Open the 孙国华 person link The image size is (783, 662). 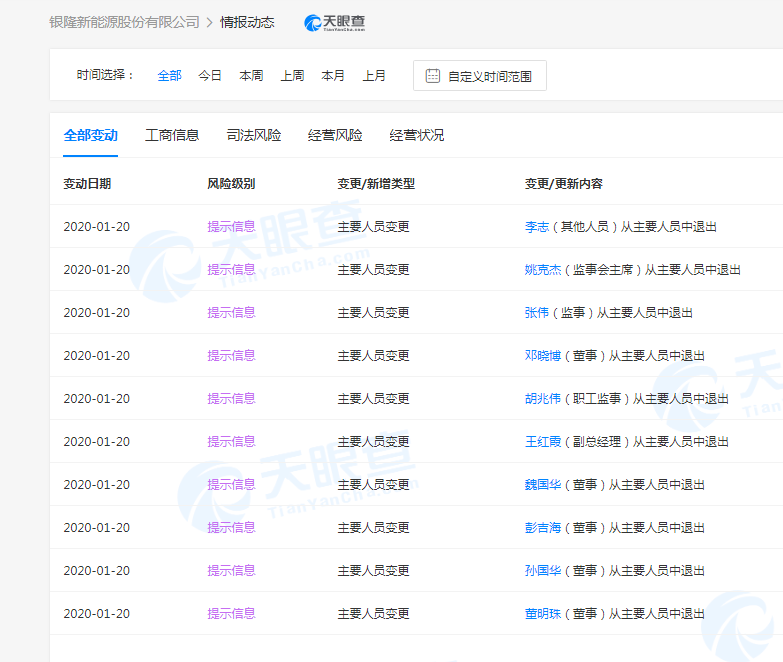tap(543, 570)
